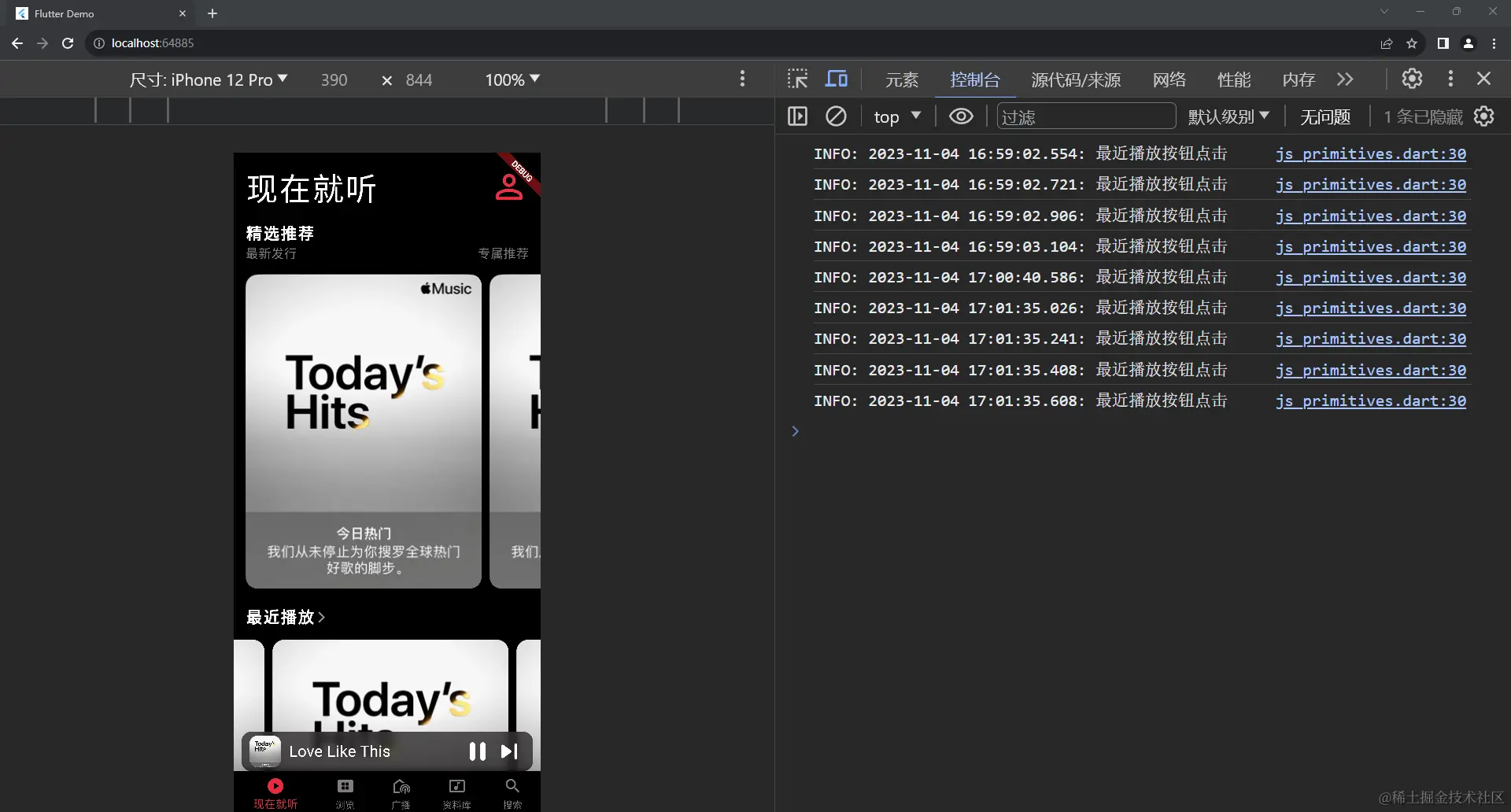Pause the Love Like This track
This screenshot has height=812, width=1511.
click(x=477, y=751)
